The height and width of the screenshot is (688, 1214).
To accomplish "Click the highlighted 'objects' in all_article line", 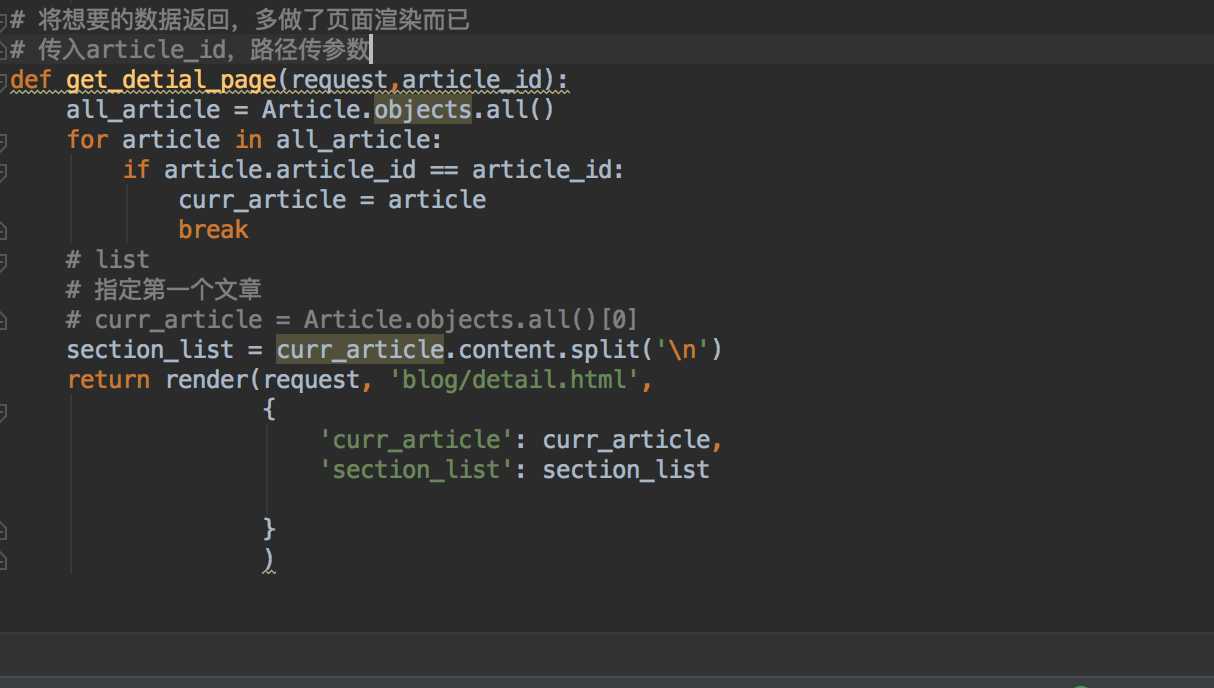I will pos(423,109).
